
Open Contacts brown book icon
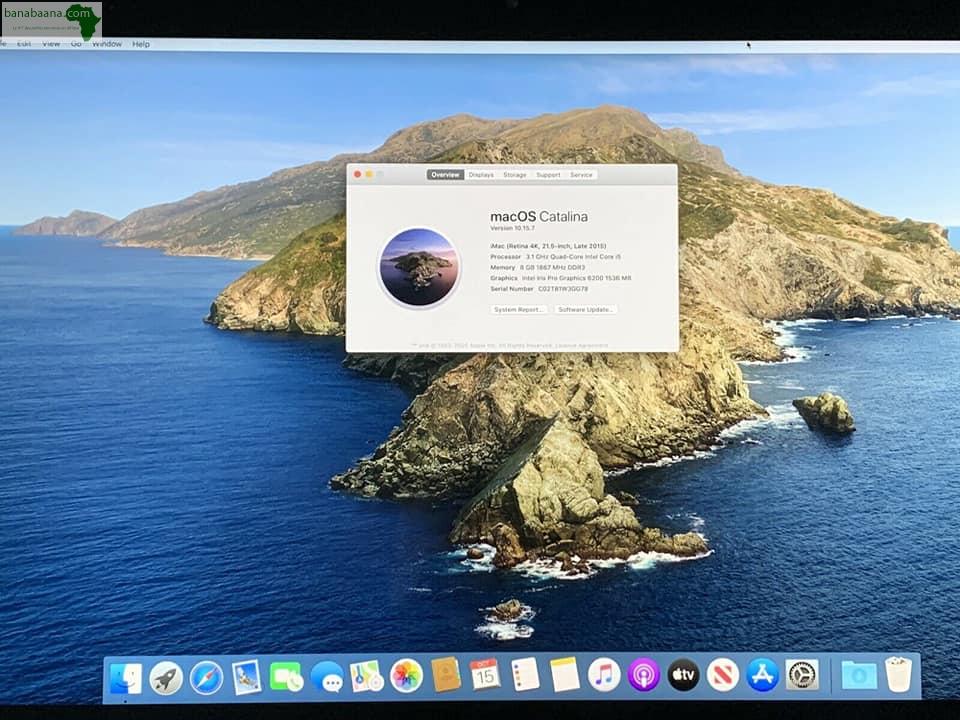[446, 675]
